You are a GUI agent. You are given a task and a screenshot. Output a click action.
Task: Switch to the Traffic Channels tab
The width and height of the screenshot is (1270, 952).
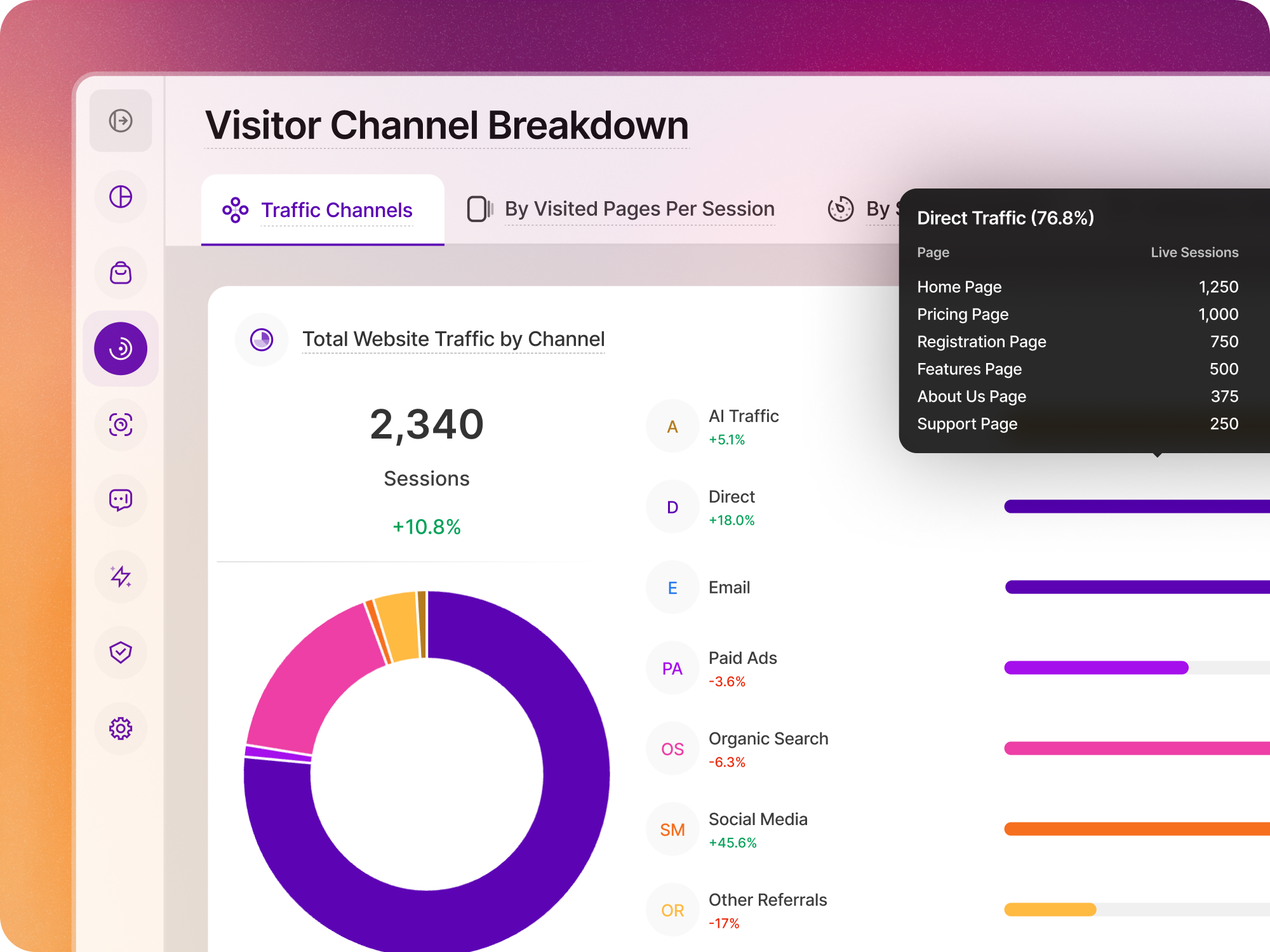323,210
